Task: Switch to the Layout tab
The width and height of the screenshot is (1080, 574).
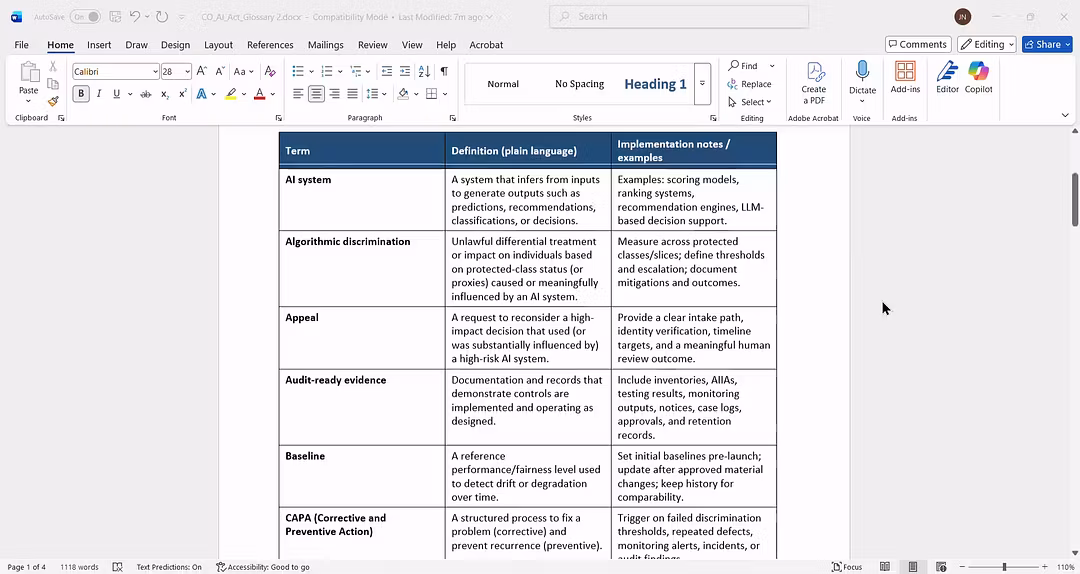Action: (218, 45)
